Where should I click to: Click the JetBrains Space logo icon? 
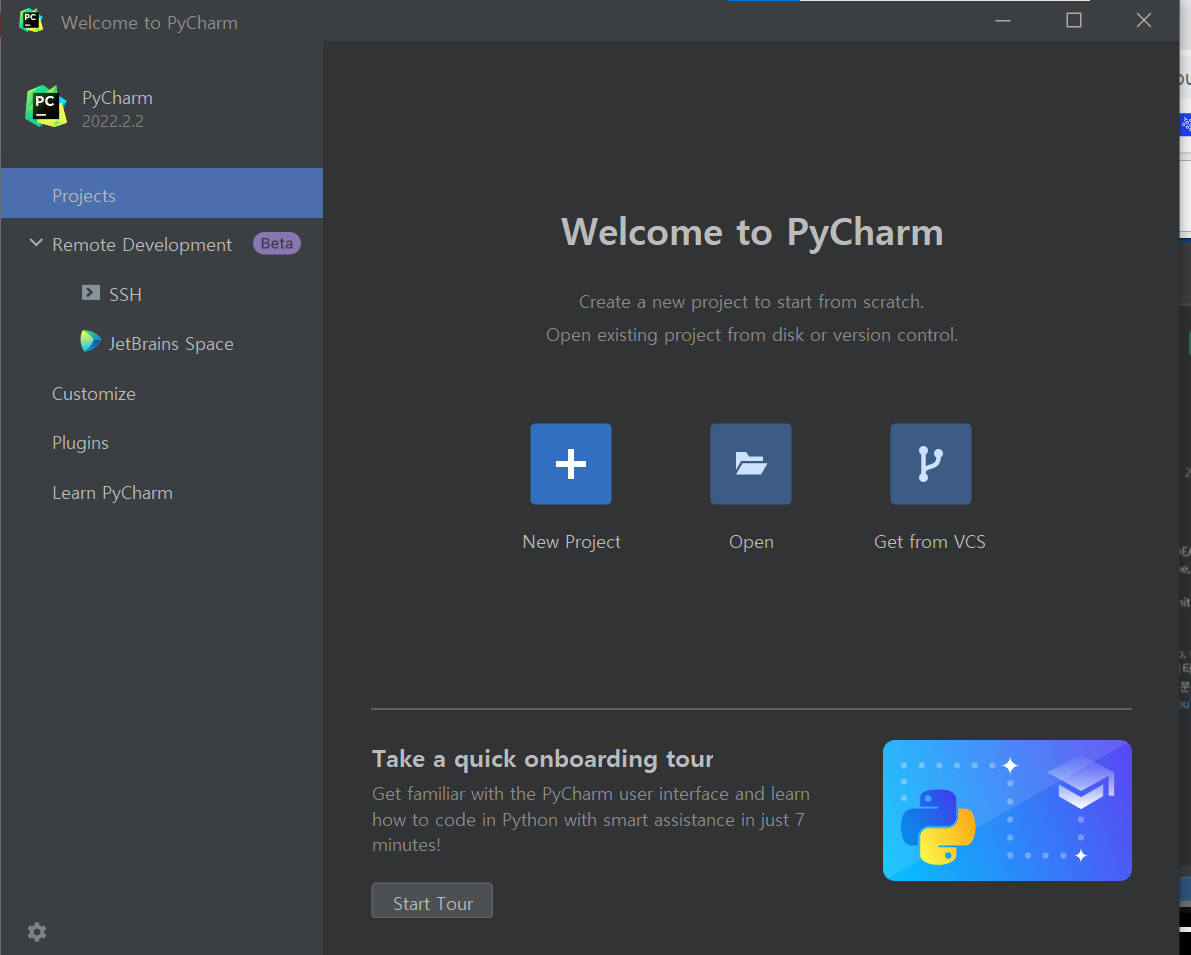(x=90, y=341)
